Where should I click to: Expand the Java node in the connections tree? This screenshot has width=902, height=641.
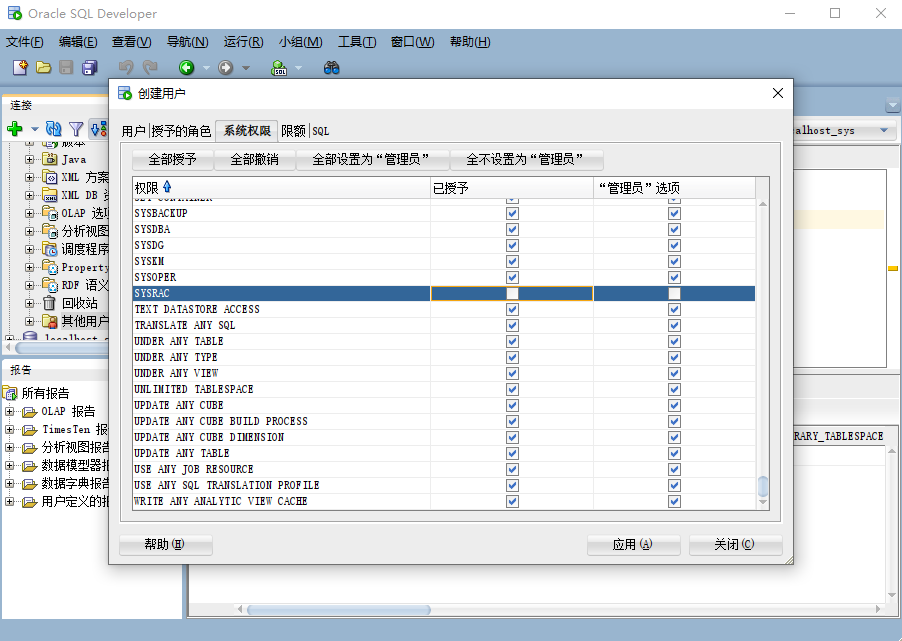click(29, 159)
